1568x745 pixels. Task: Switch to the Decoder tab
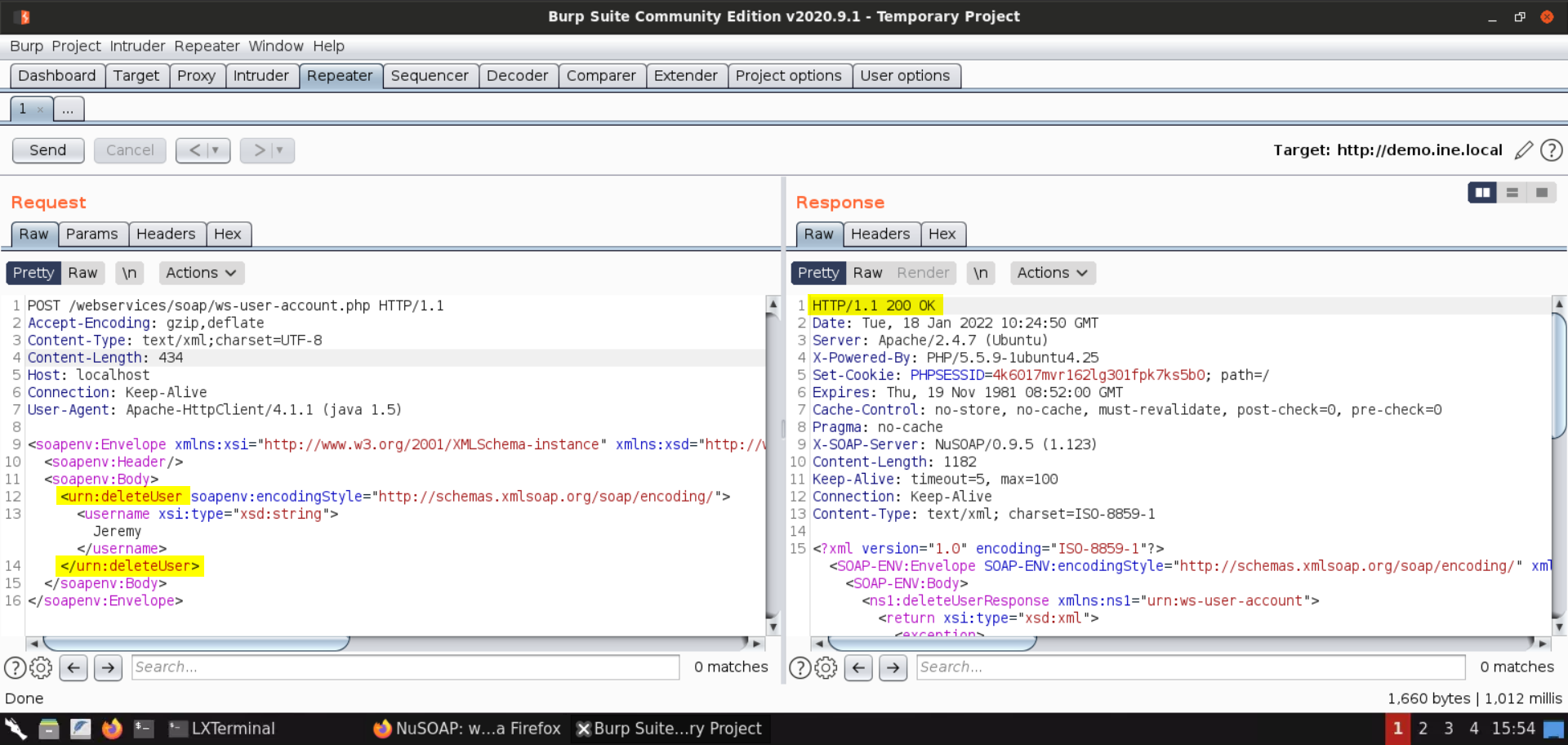tap(517, 76)
